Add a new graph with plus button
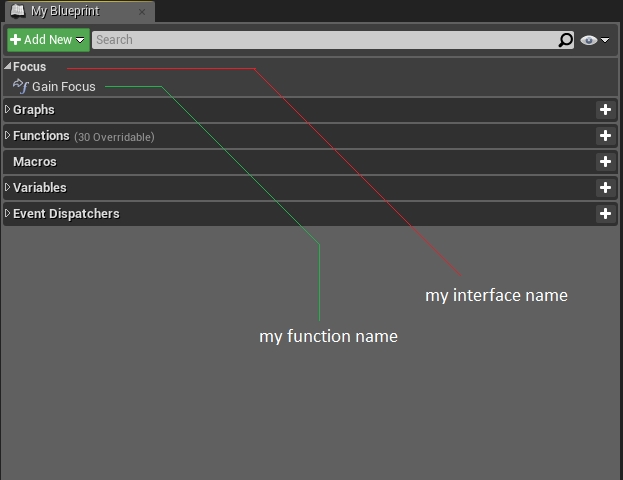 point(605,110)
